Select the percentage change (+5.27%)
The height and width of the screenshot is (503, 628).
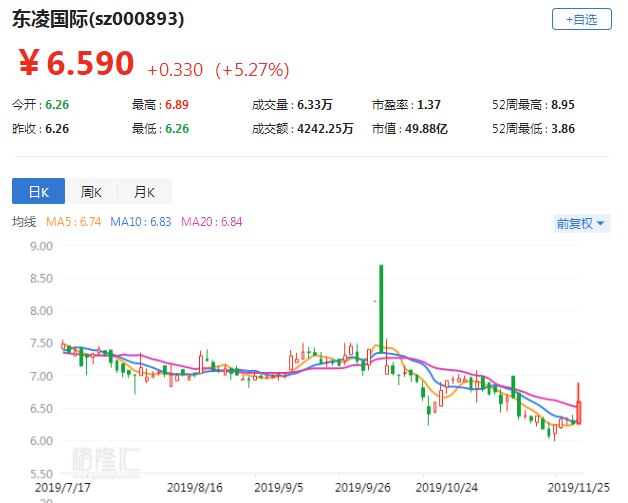(x=252, y=70)
